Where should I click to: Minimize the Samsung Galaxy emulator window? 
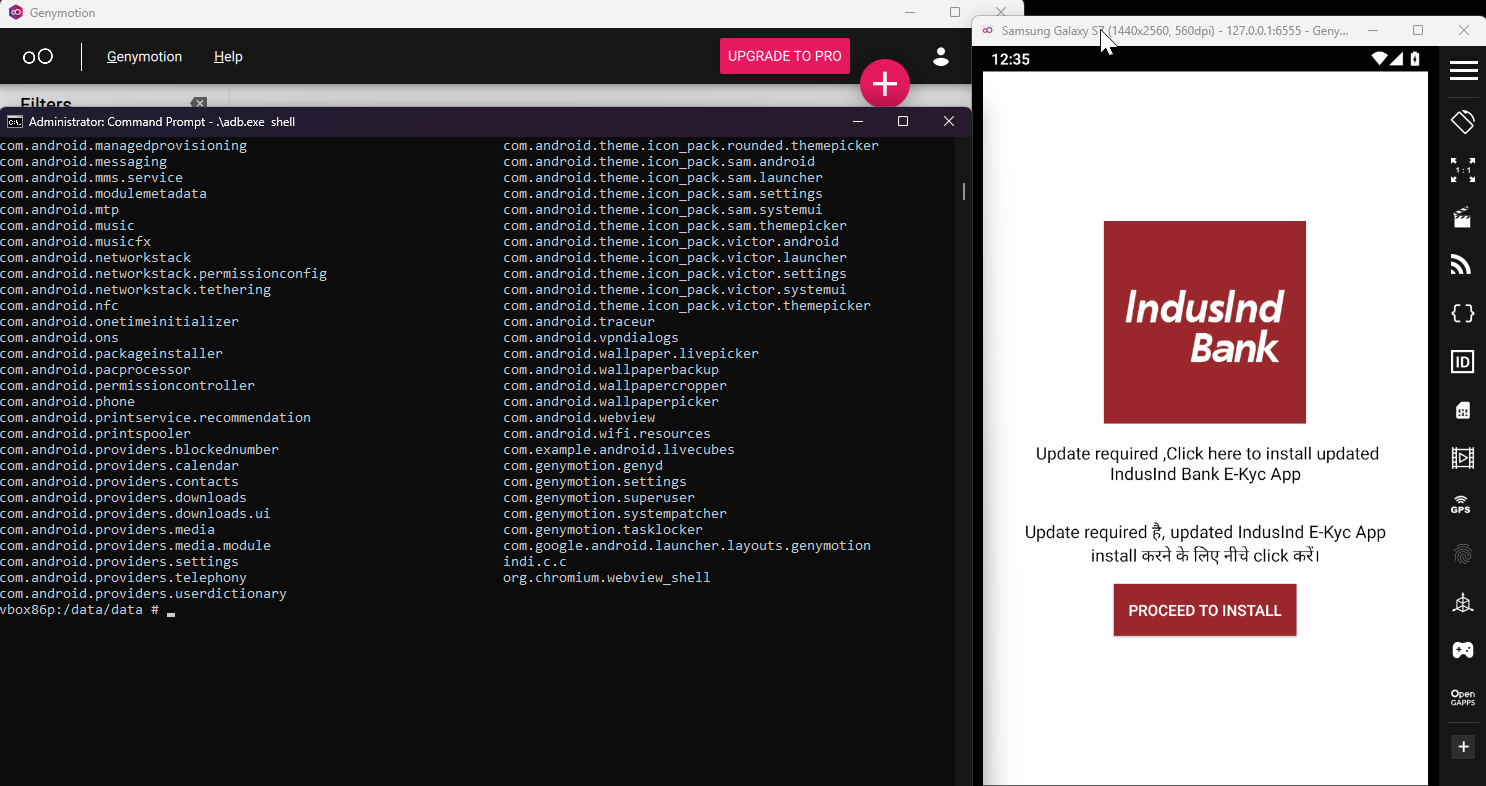(1372, 31)
